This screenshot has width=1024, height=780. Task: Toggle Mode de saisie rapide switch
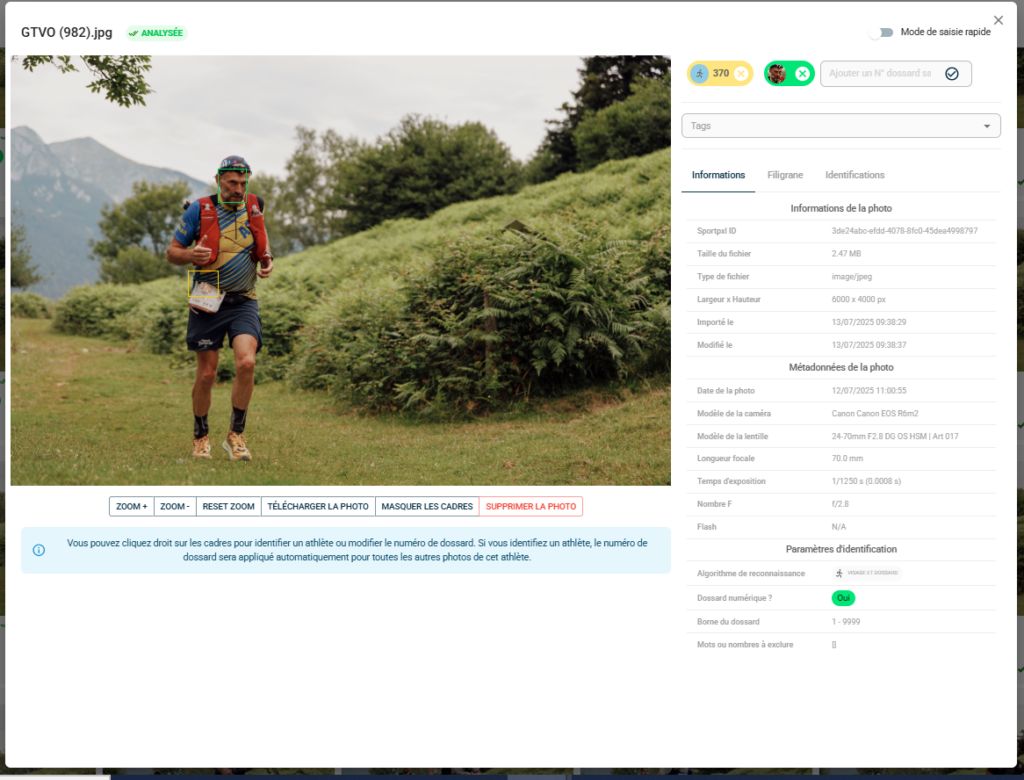tap(881, 33)
